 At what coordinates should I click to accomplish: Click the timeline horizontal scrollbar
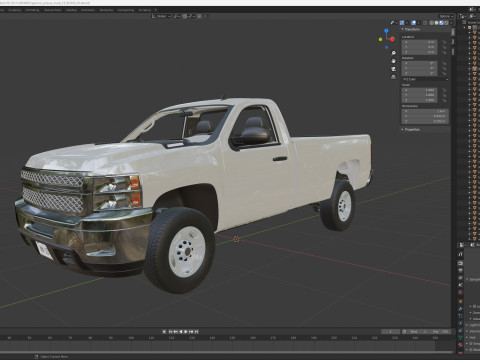point(227,352)
